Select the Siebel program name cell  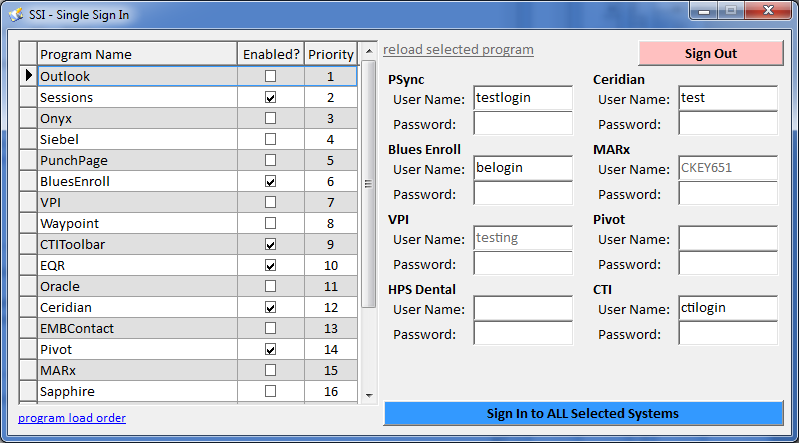tap(137, 139)
